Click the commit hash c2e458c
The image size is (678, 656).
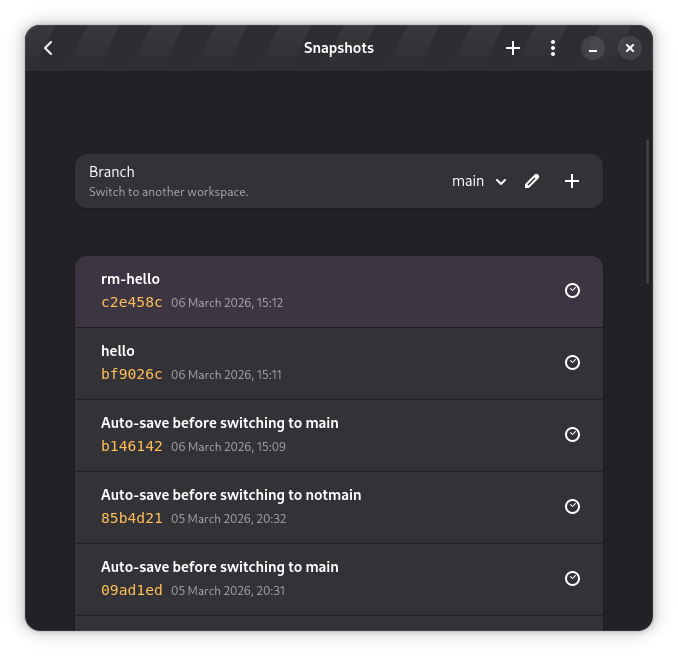131,302
